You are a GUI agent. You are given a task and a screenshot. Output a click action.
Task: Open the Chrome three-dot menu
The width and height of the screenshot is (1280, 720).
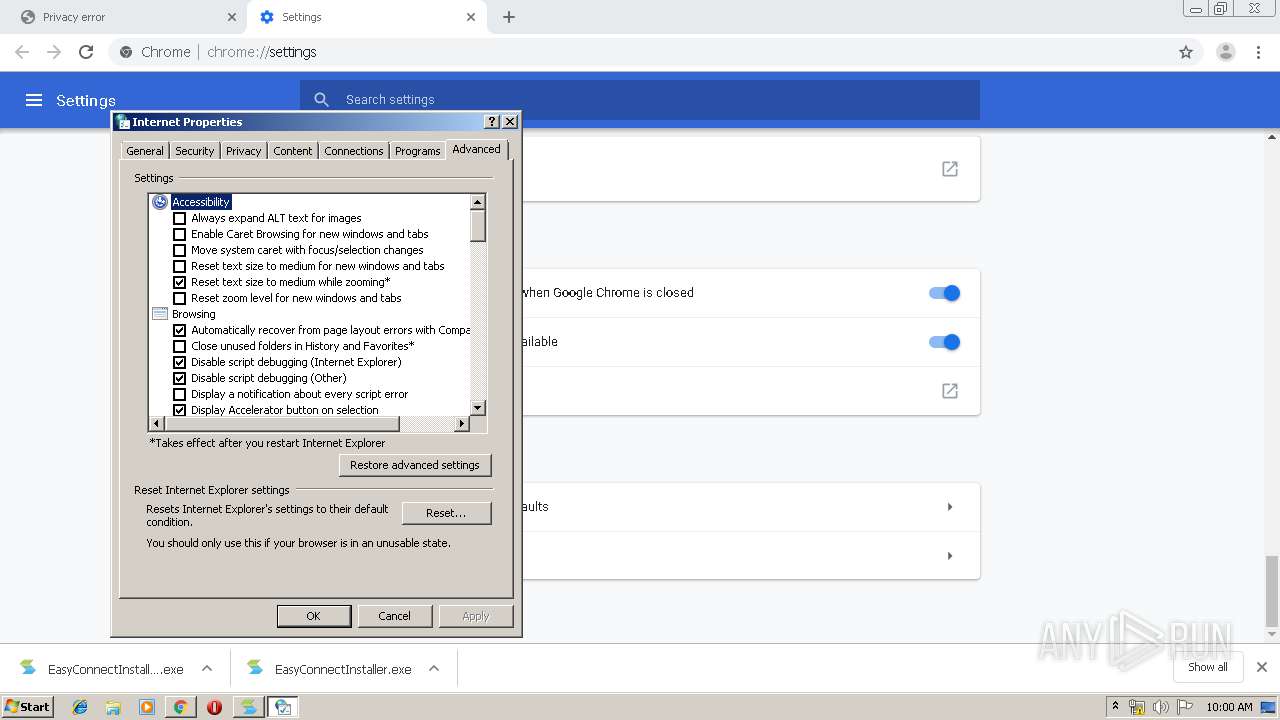(1259, 52)
